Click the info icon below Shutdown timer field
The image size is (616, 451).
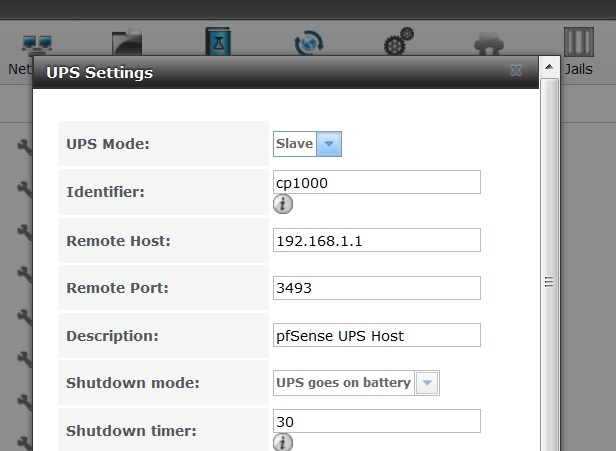(283, 442)
